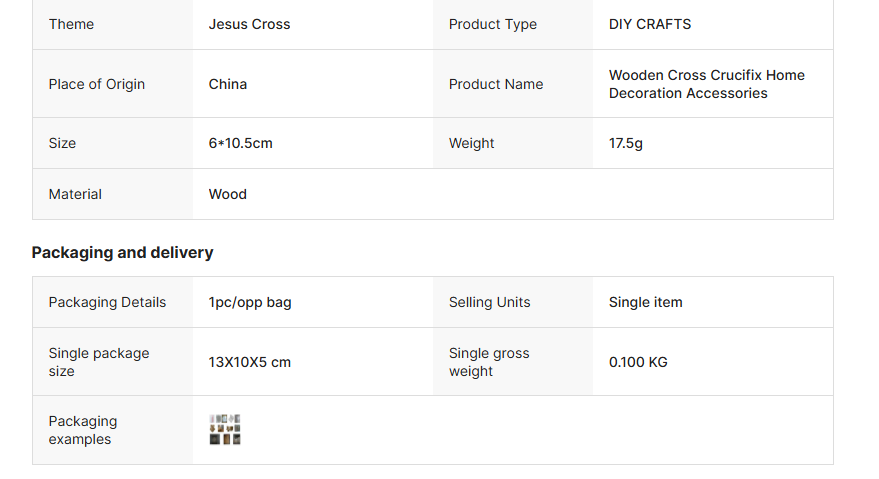
Task: Select the "Single item" selling units value
Action: [645, 302]
